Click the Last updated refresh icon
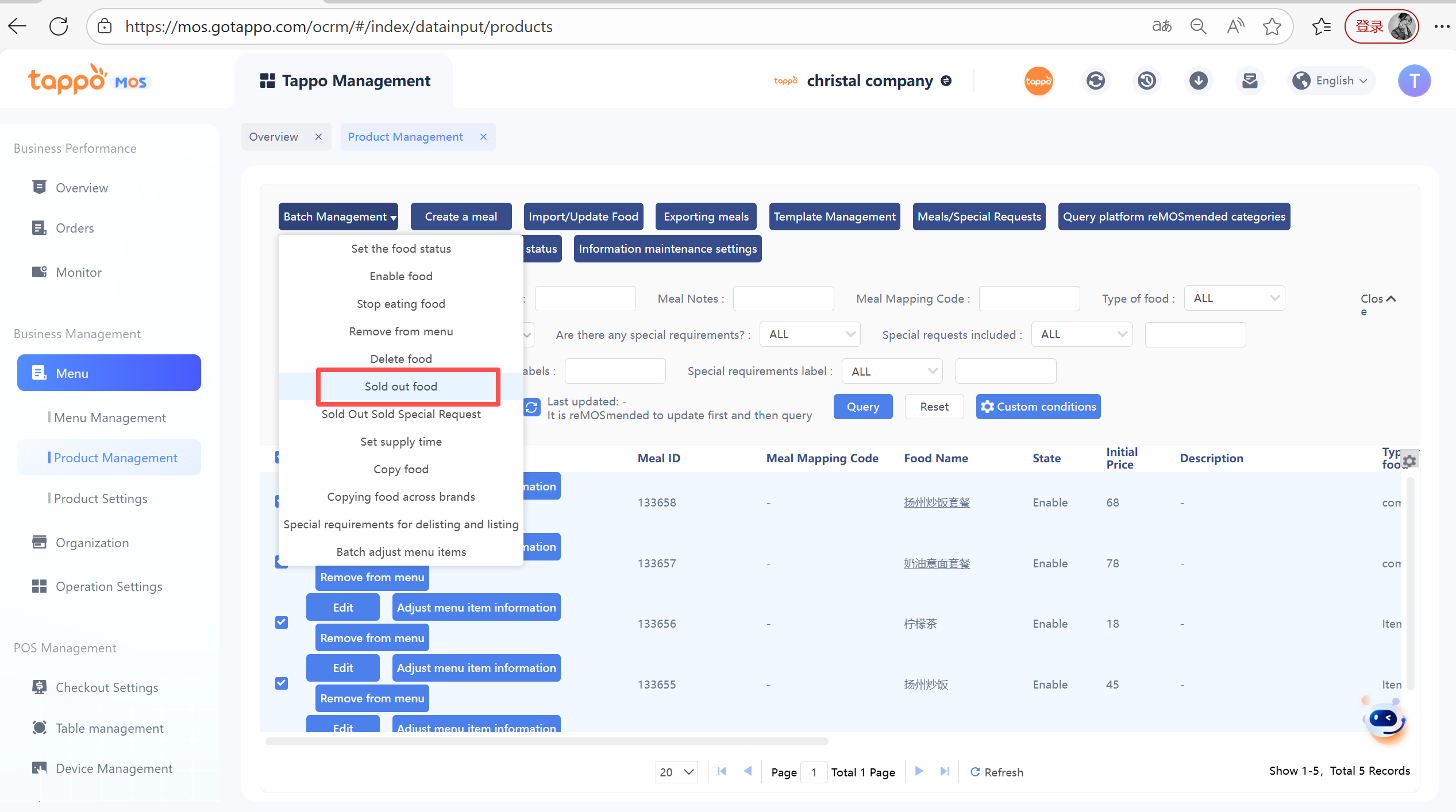1456x812 pixels. [x=531, y=407]
